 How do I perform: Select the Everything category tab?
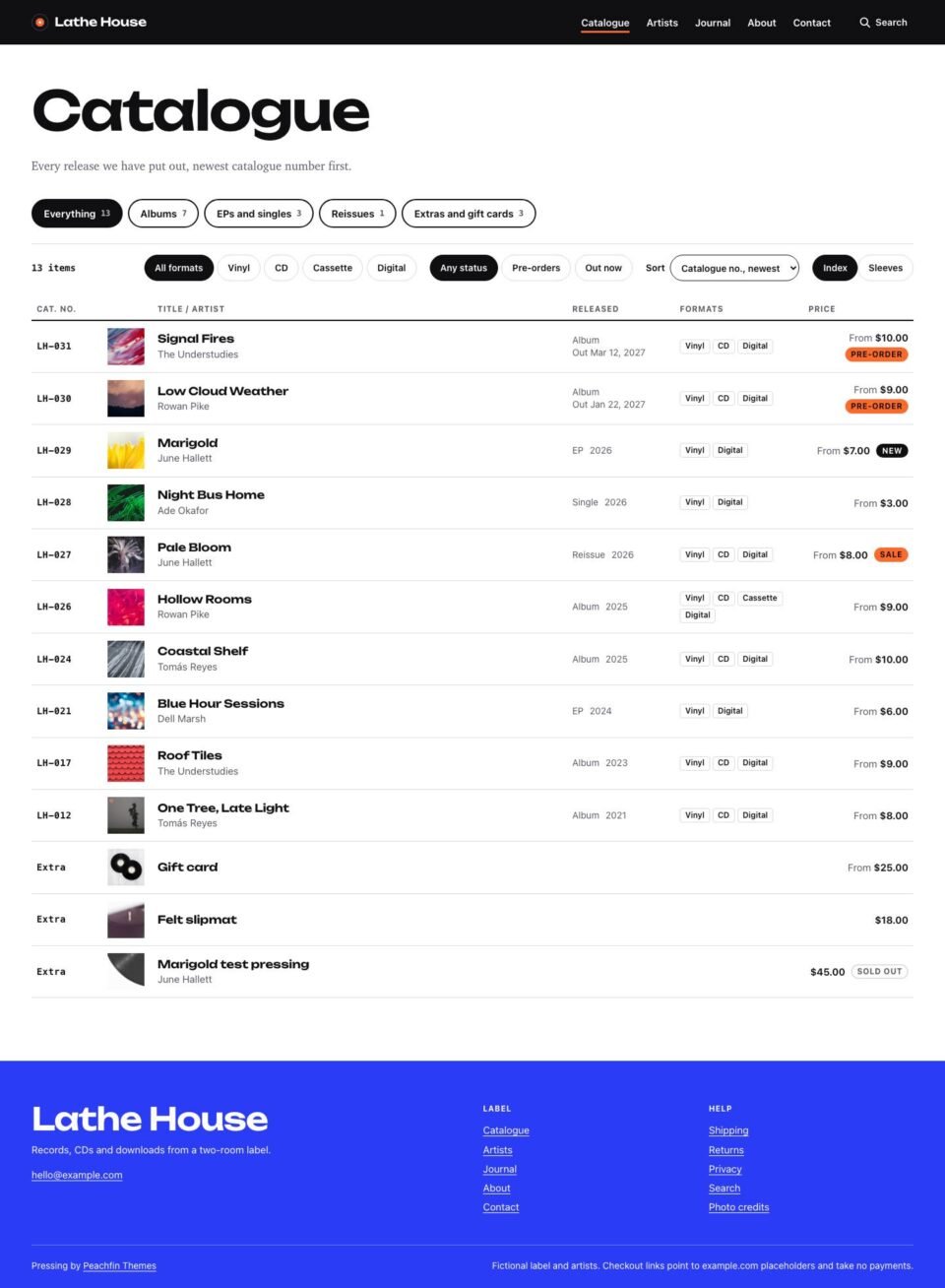77,214
